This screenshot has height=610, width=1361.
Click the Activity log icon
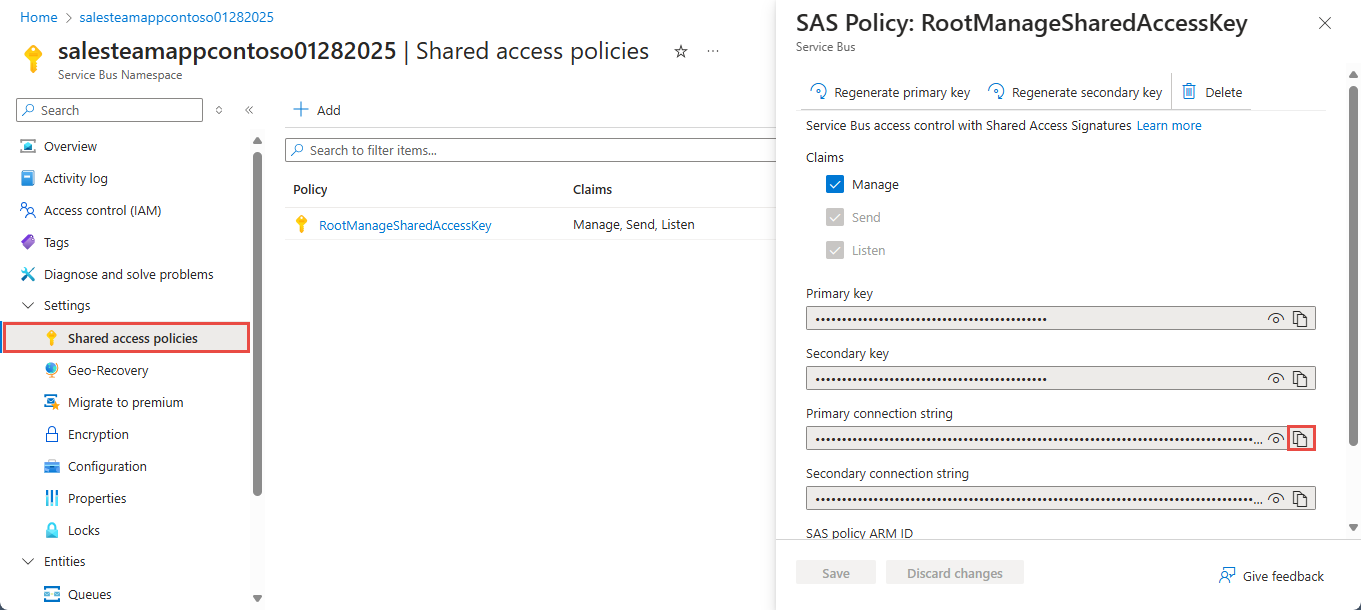28,178
